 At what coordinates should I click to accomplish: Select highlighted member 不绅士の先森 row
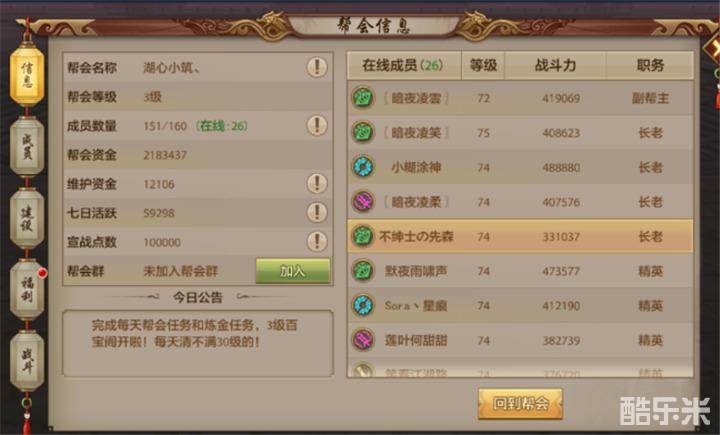[520, 236]
